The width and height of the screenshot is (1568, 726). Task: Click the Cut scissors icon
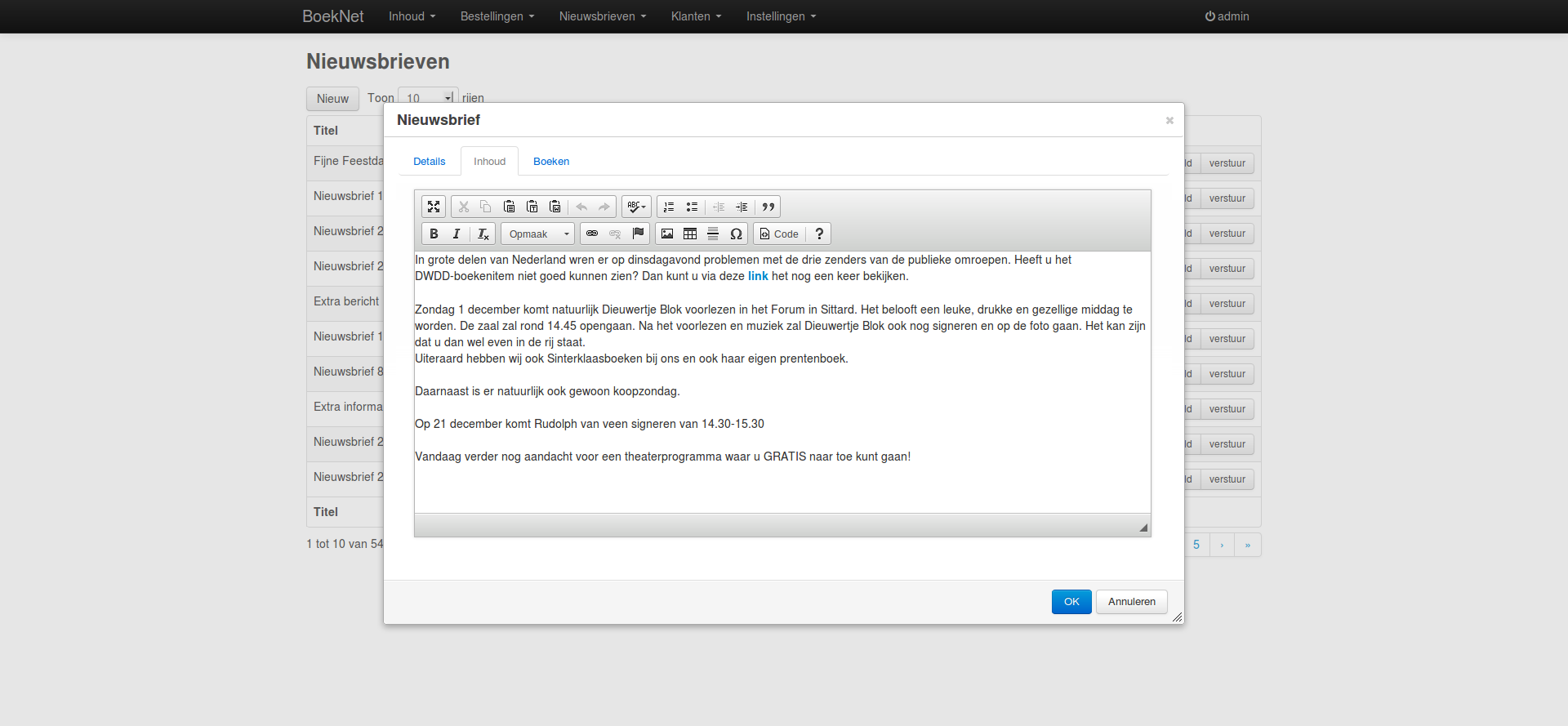(463, 207)
